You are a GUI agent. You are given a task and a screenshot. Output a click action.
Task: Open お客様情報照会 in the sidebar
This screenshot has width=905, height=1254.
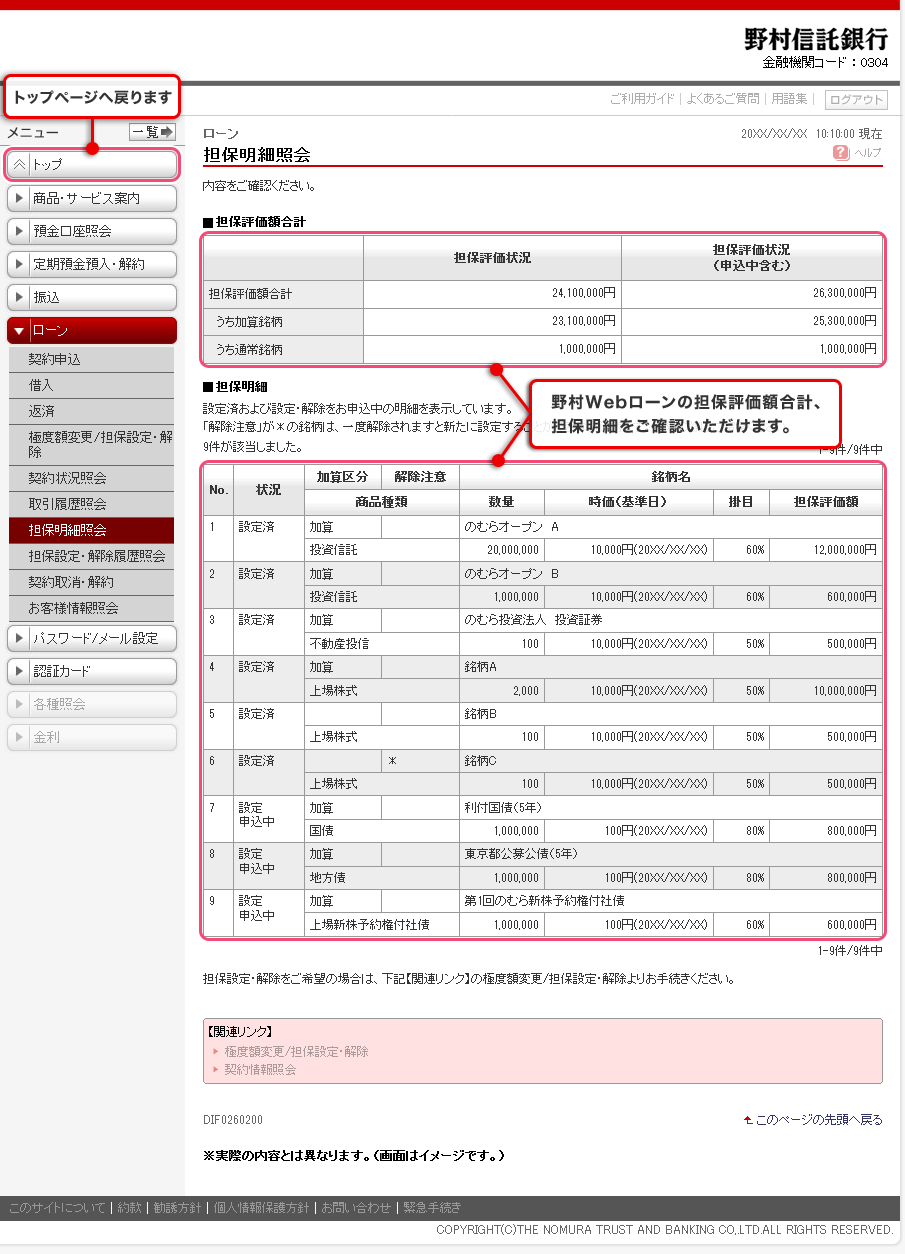91,608
